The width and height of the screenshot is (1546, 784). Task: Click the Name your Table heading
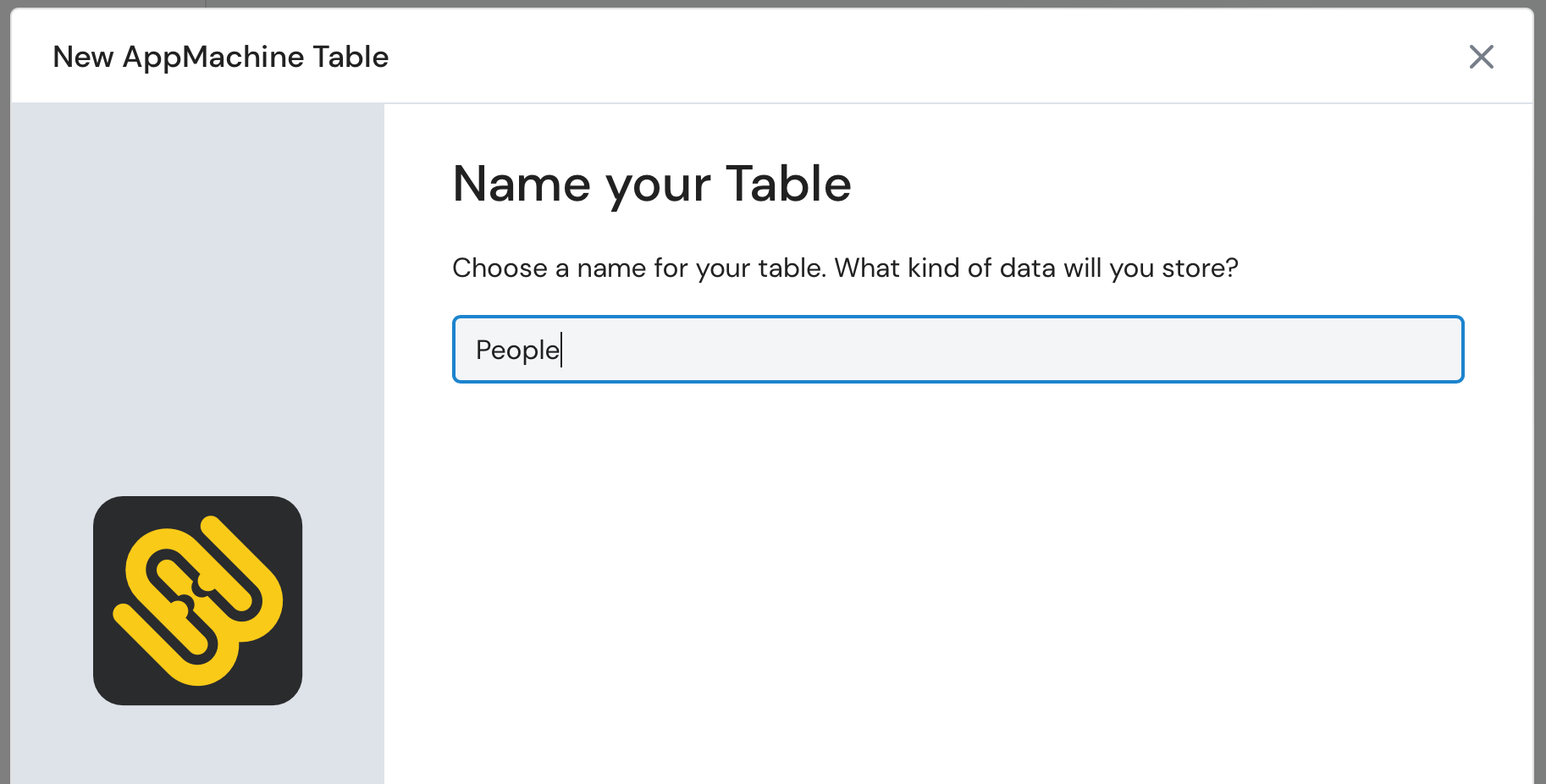(x=652, y=185)
